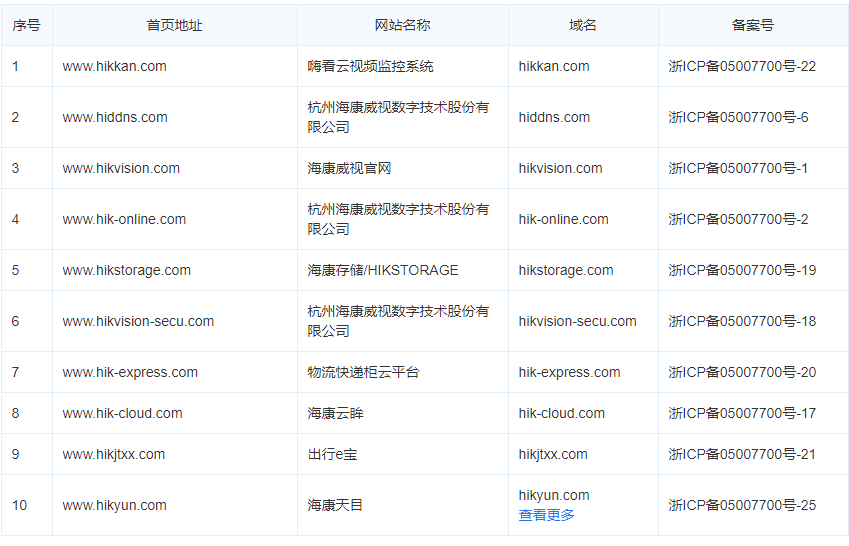The width and height of the screenshot is (849, 546).
Task: Click domain cell hikyun.com
Action: [554, 496]
